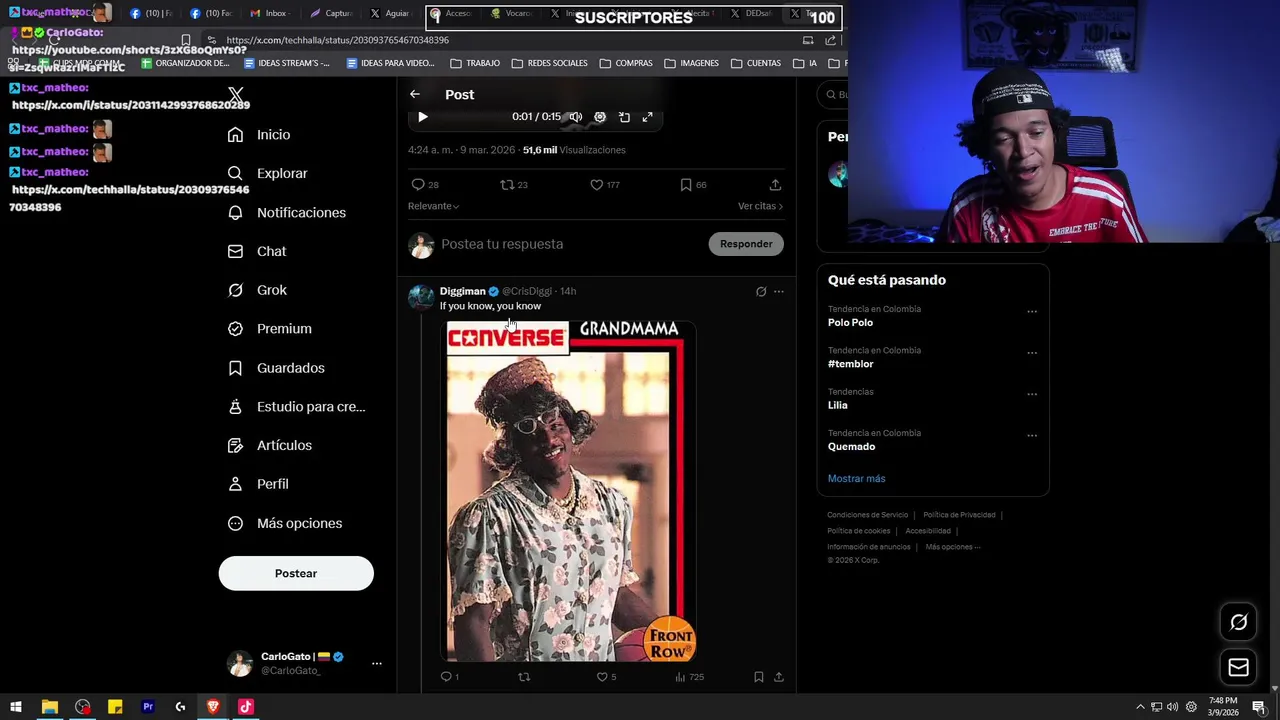The height and width of the screenshot is (720, 1280).
Task: Click the browser address bar URL
Action: point(337,40)
